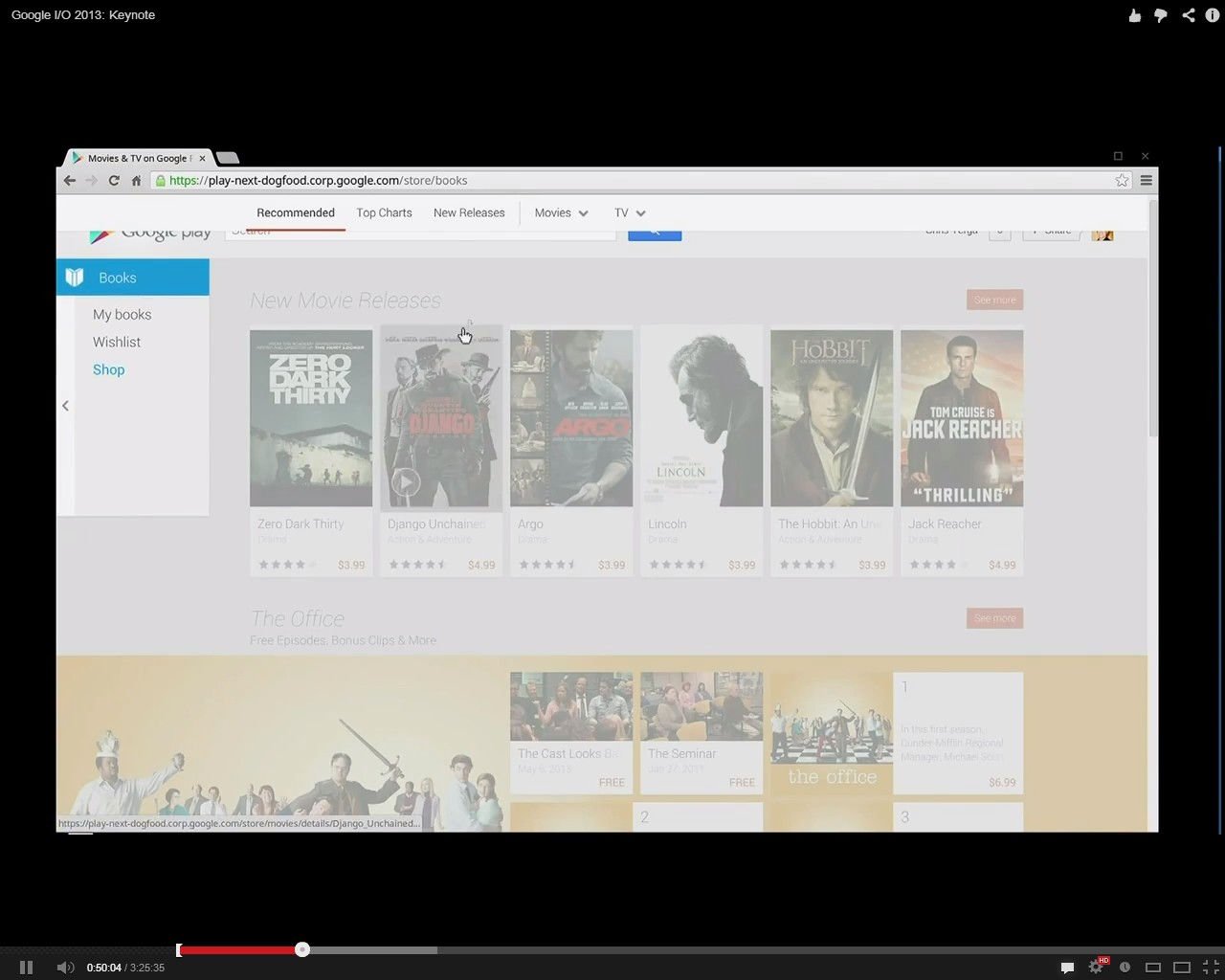This screenshot has width=1225, height=980.
Task: Share the Keynote video
Action: click(1188, 15)
